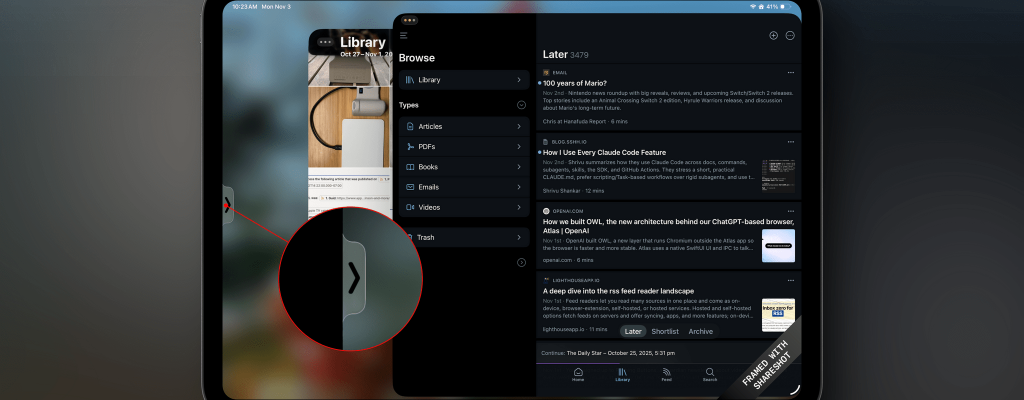Click the window three-dot multitasking control

410,20
